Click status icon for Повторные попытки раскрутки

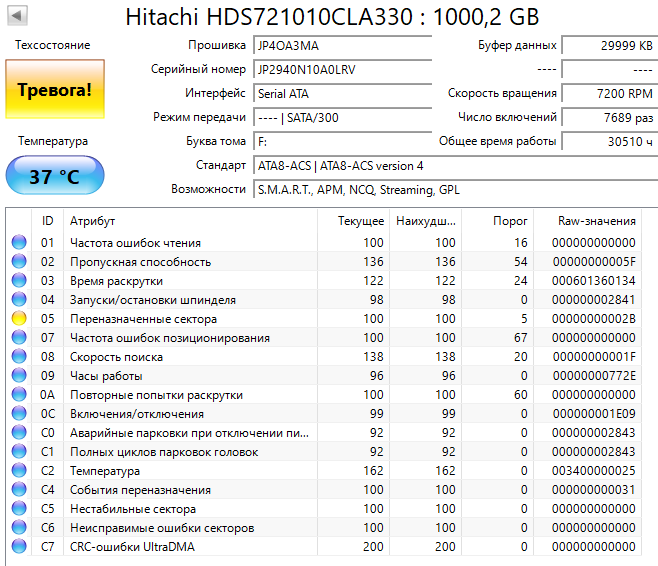(19, 394)
